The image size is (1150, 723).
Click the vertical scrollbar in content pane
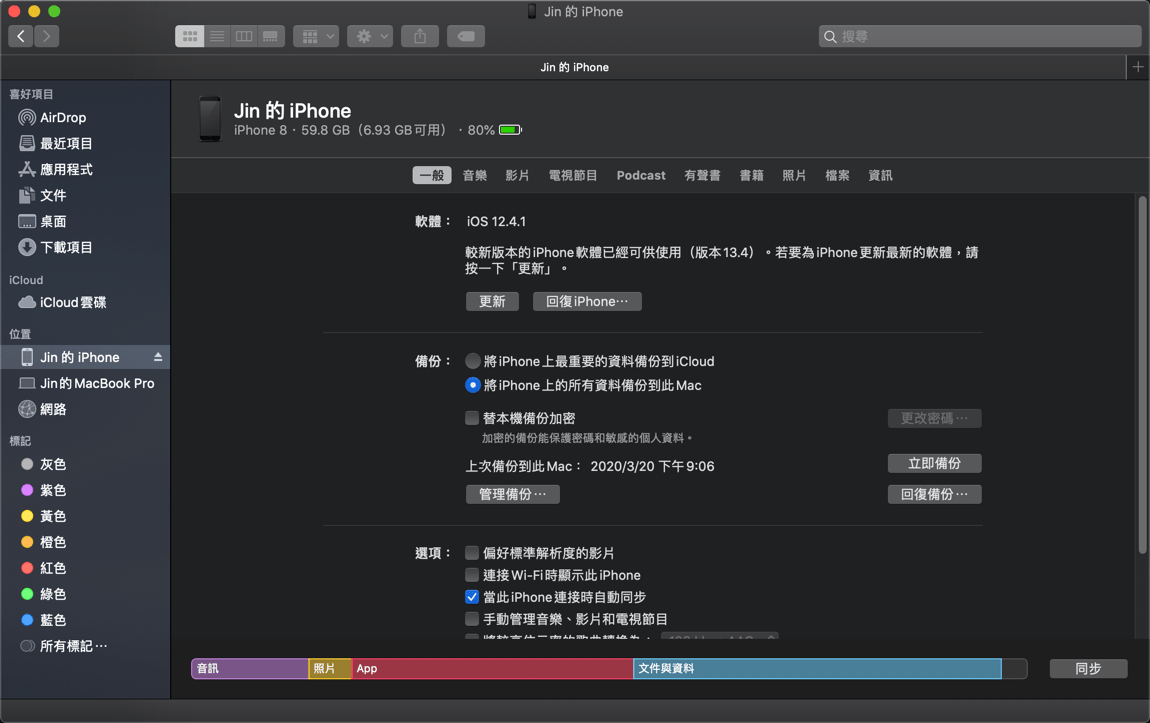click(x=1142, y=375)
